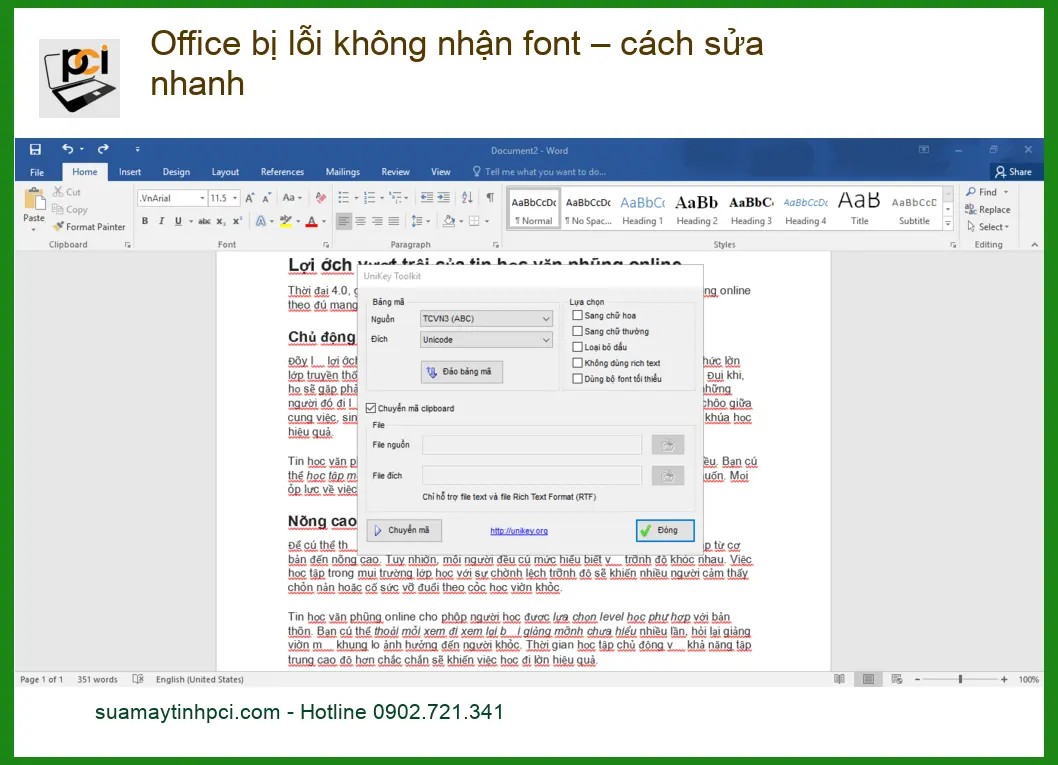Viewport: 1058px width, 765px height.
Task: Apply Bold formatting
Action: pyautogui.click(x=144, y=221)
